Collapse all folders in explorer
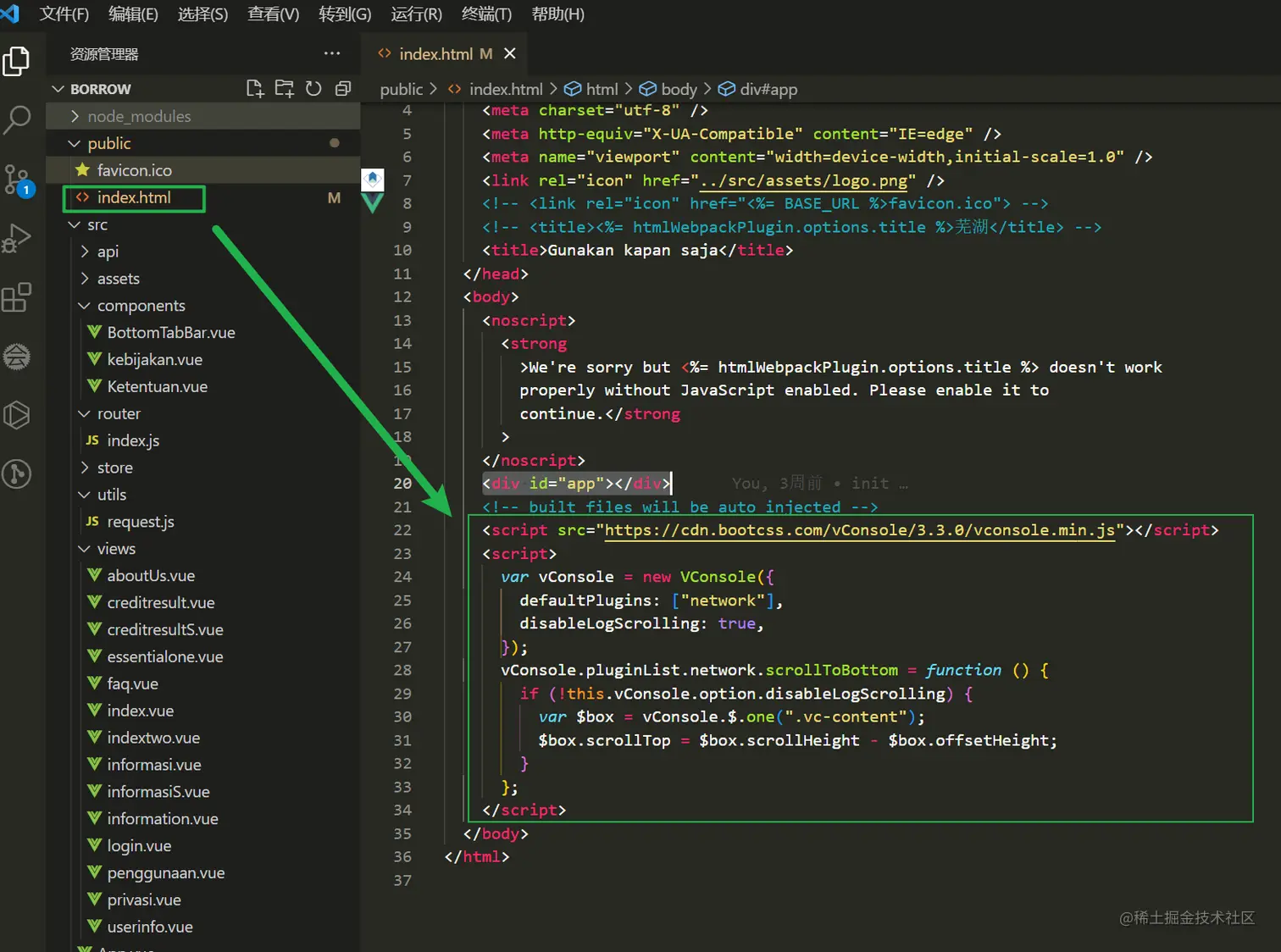 point(343,89)
